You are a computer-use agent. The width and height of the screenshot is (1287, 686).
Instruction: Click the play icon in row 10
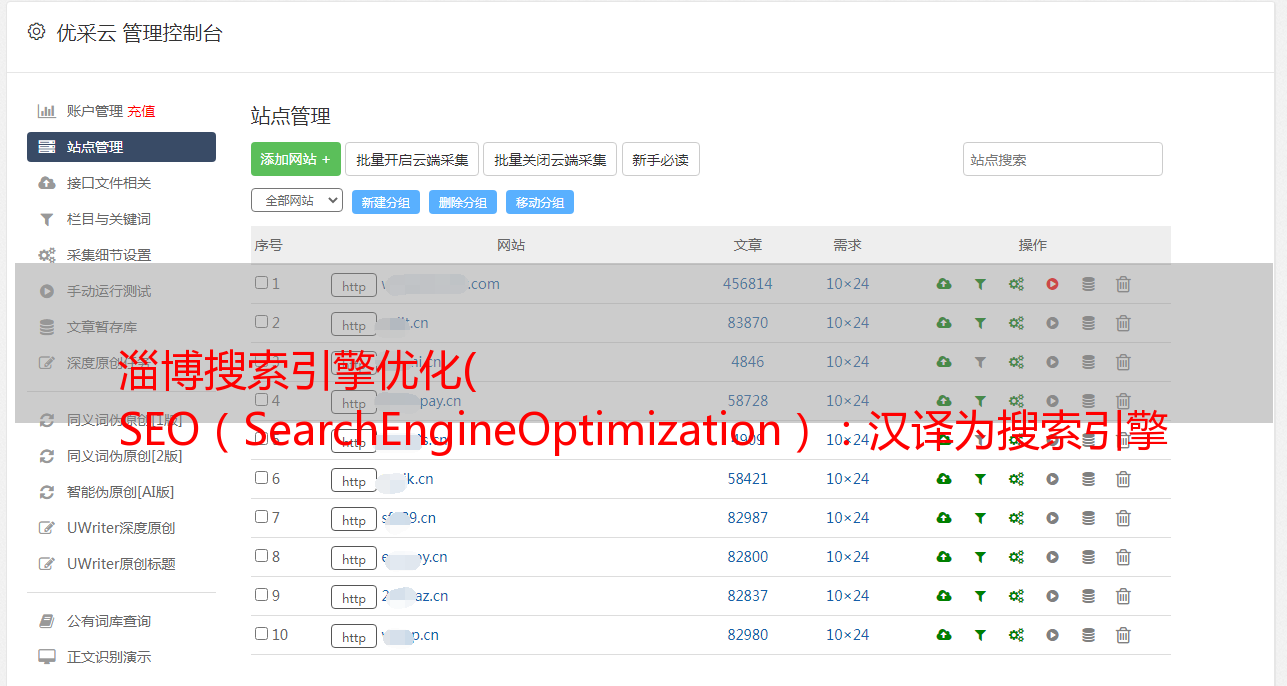coord(1052,635)
